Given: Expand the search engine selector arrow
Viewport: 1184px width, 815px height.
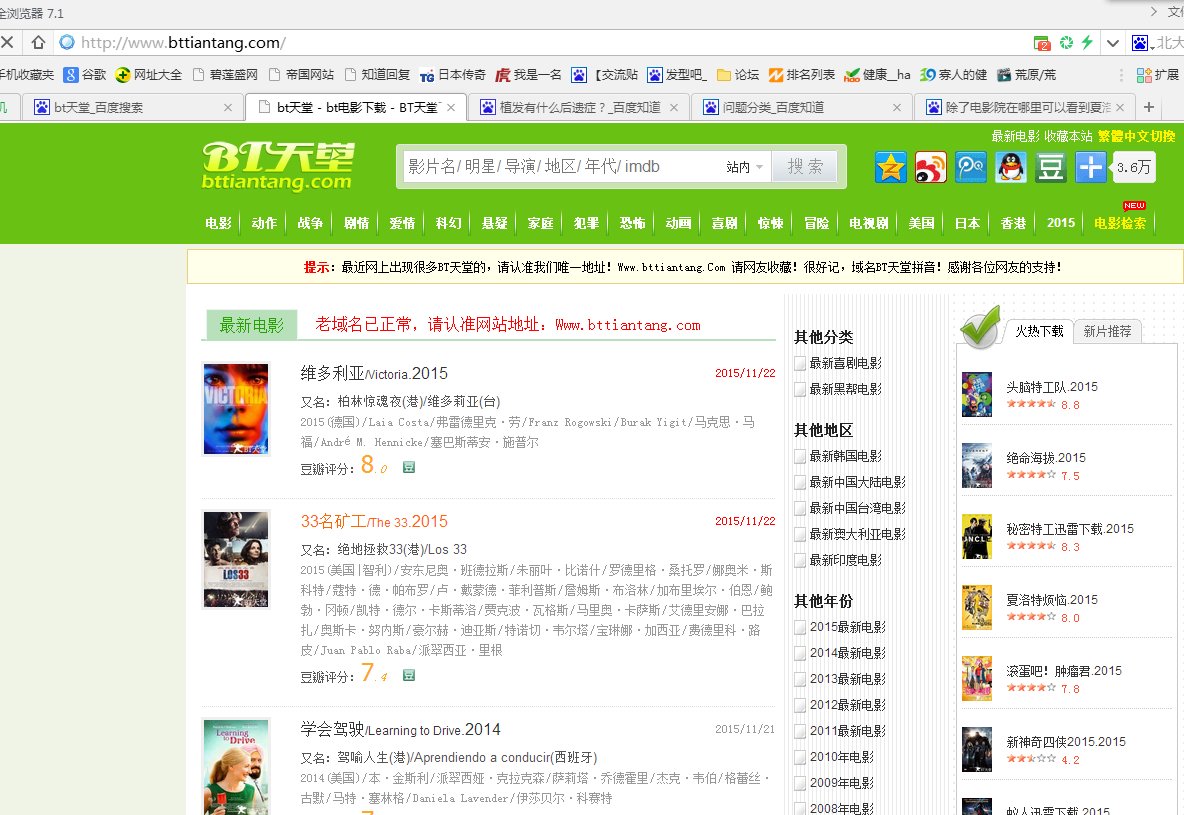Looking at the screenshot, I should (1152, 48).
